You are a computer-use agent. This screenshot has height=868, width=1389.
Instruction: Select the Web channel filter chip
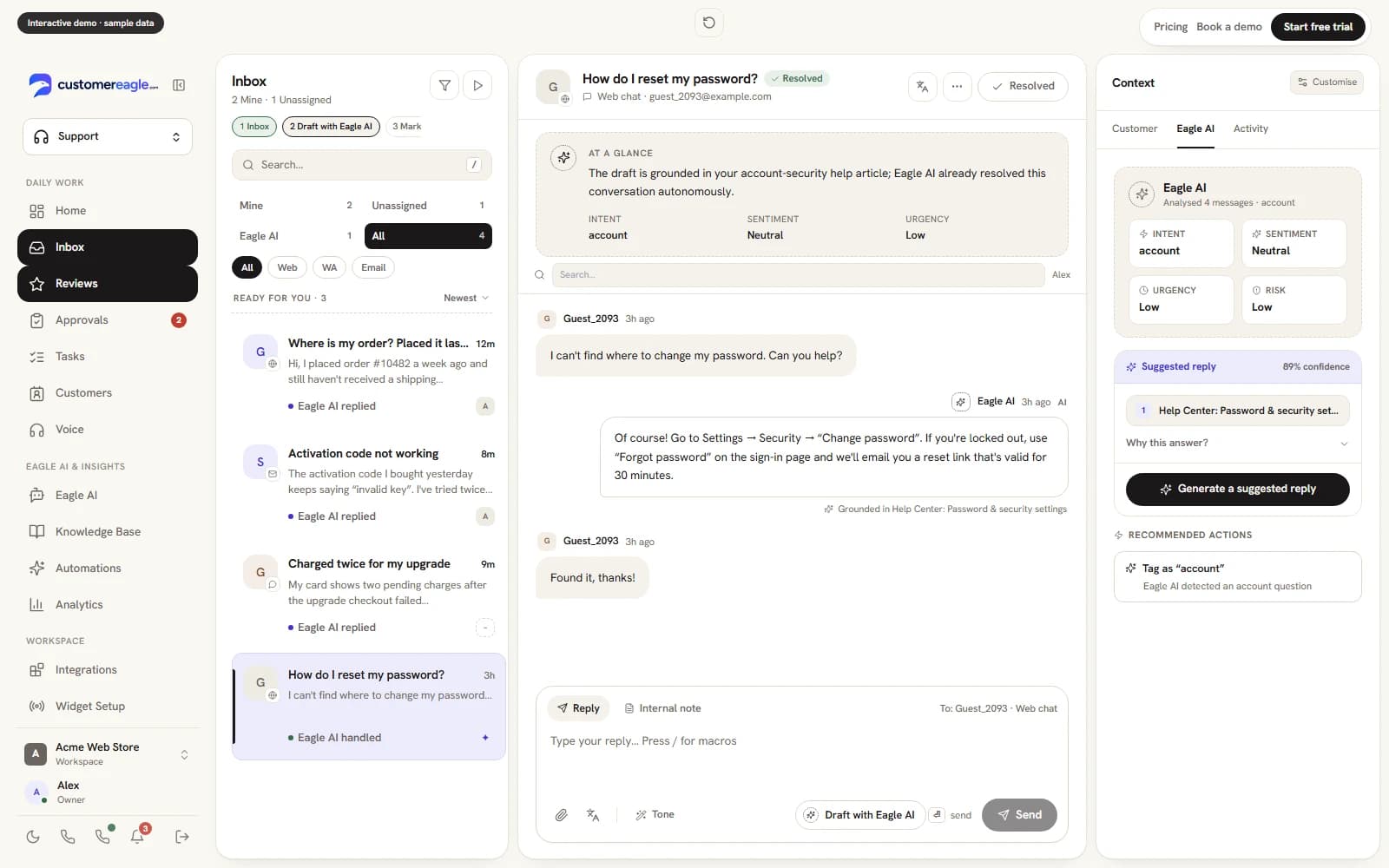287,267
